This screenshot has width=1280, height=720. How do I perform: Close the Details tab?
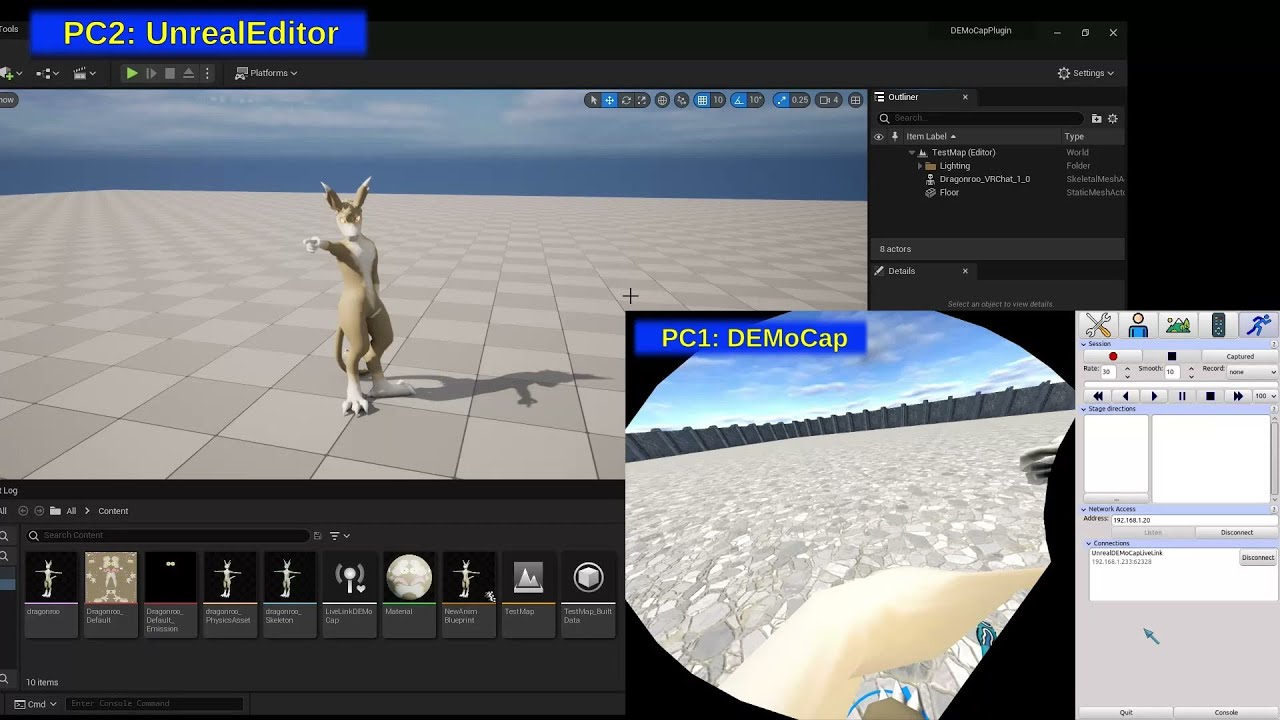(965, 271)
